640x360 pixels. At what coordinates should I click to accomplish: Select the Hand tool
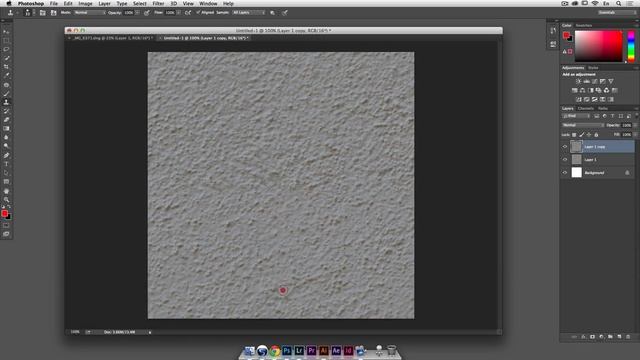pos(6,191)
